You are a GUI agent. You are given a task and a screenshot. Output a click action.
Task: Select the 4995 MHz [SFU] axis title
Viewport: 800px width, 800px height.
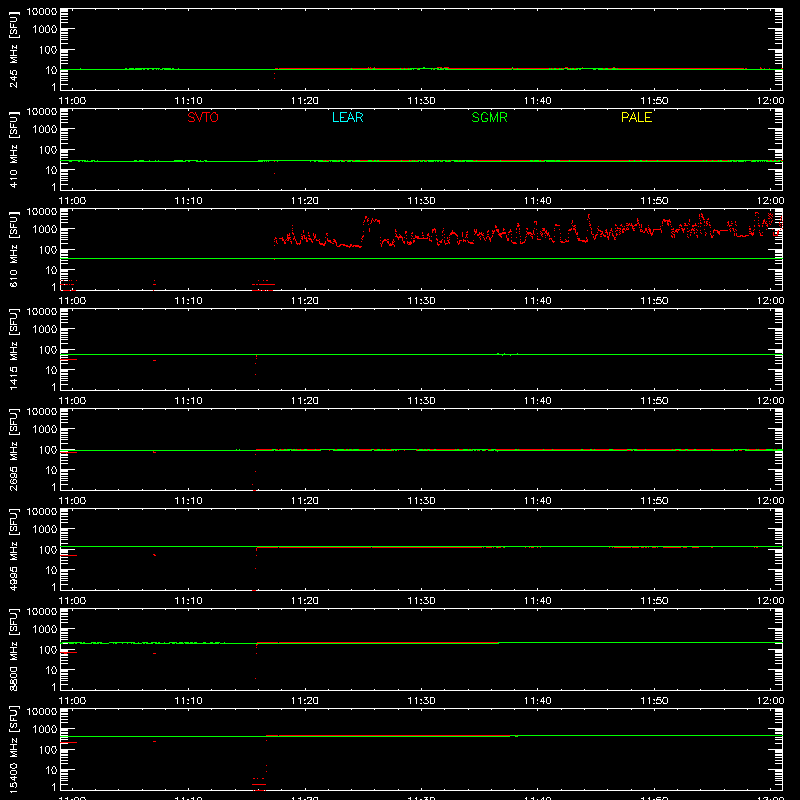click(14, 549)
